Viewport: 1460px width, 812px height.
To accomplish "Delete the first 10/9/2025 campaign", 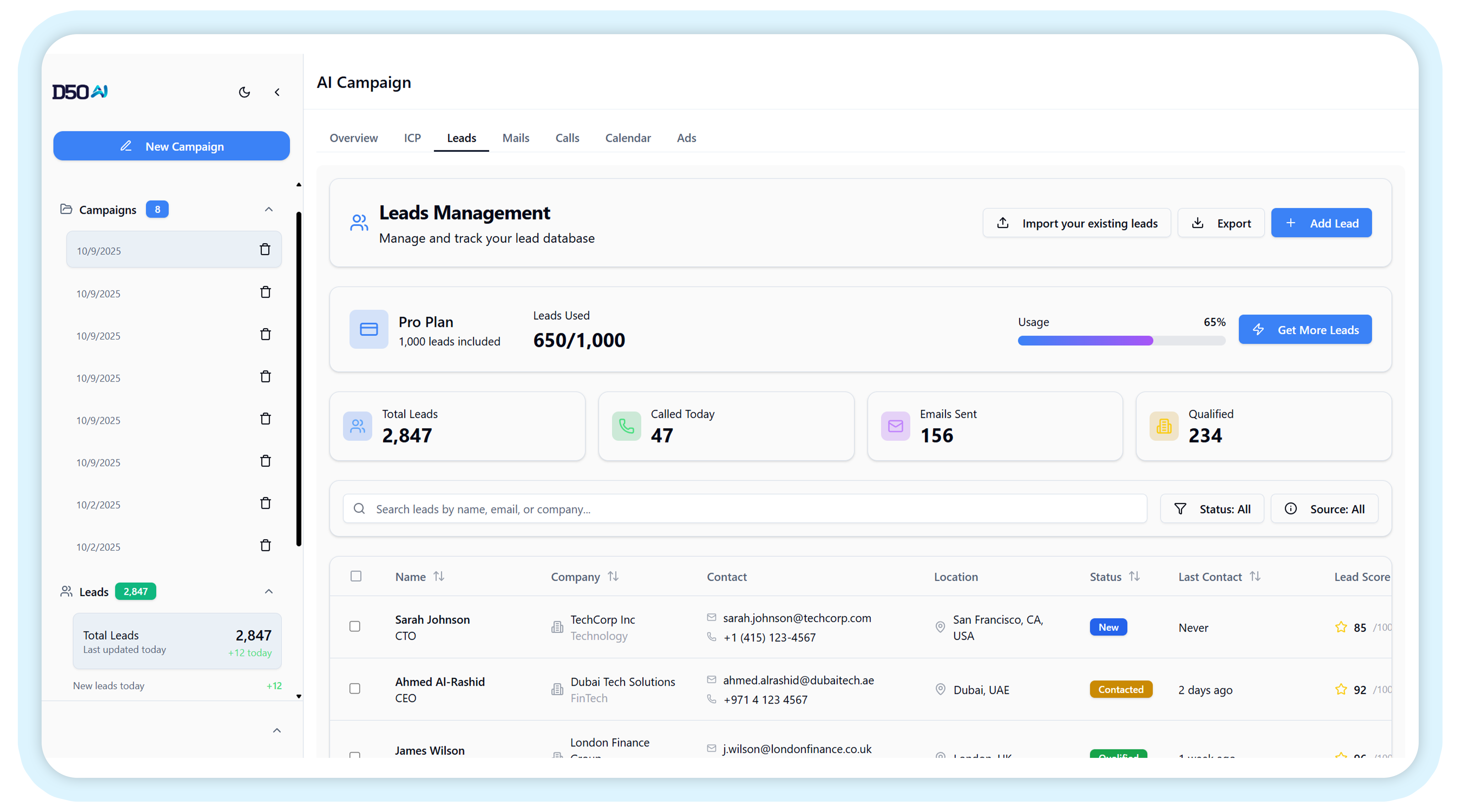I will click(x=265, y=249).
